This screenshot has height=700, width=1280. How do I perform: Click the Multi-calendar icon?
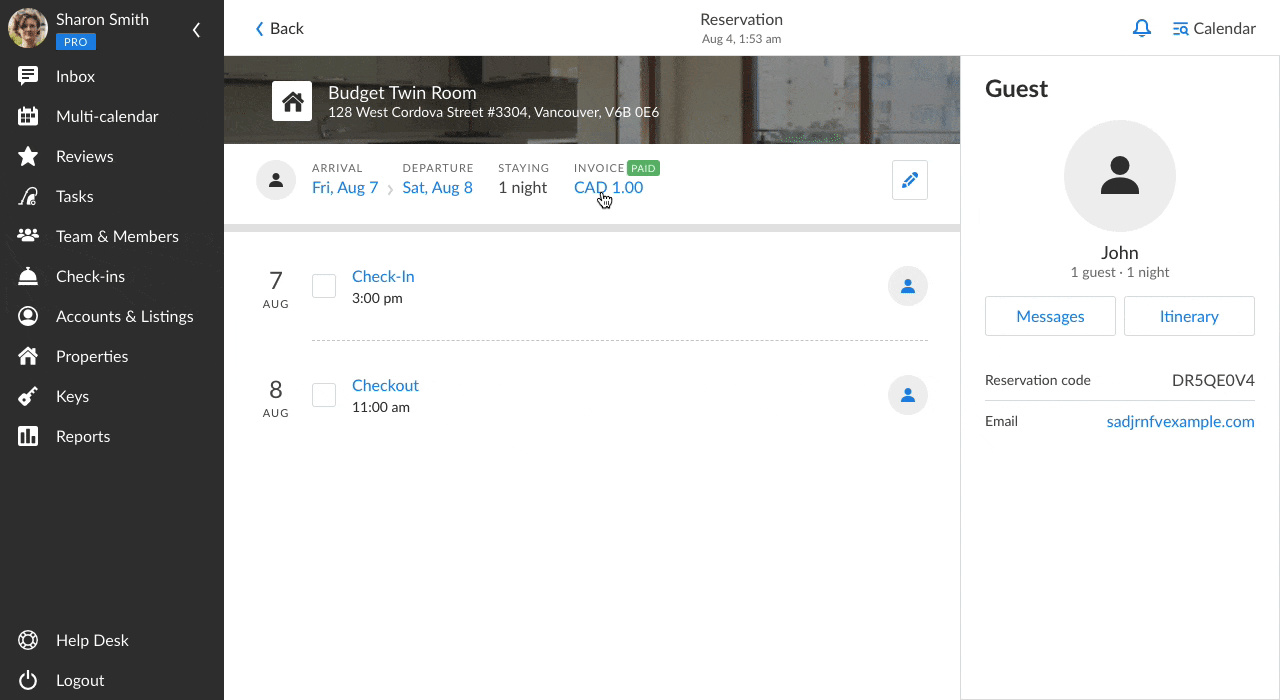(x=28, y=116)
